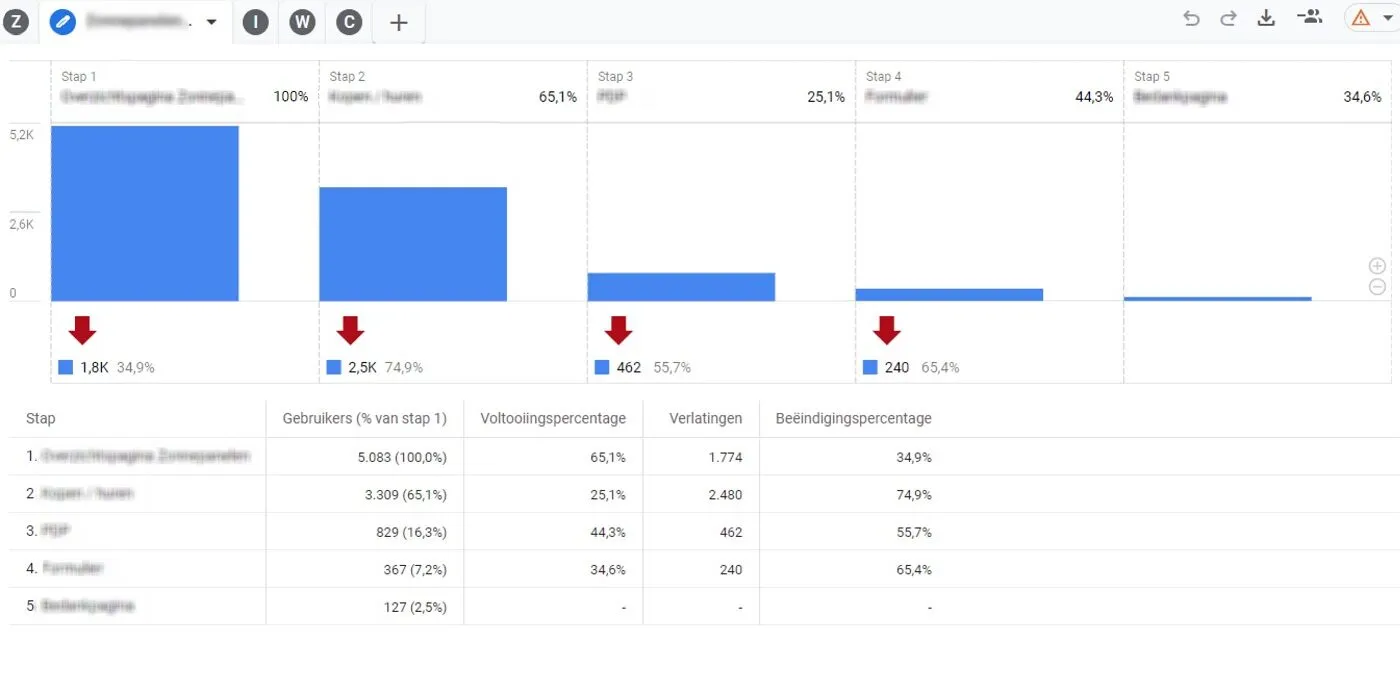The height and width of the screenshot is (684, 1400).
Task: Open the Z account avatar icon
Action: [16, 21]
